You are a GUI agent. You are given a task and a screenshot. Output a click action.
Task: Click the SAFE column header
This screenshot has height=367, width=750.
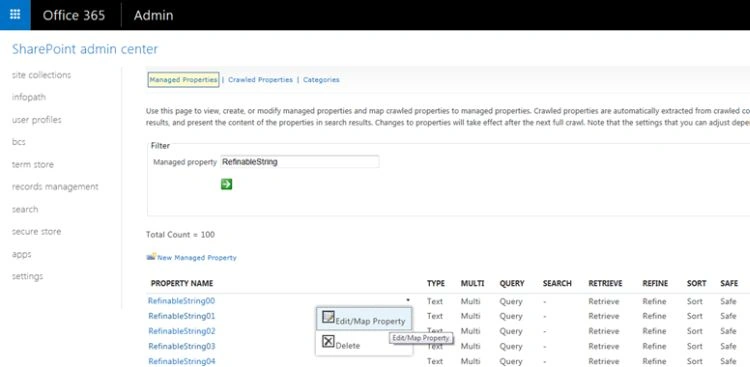tap(729, 283)
